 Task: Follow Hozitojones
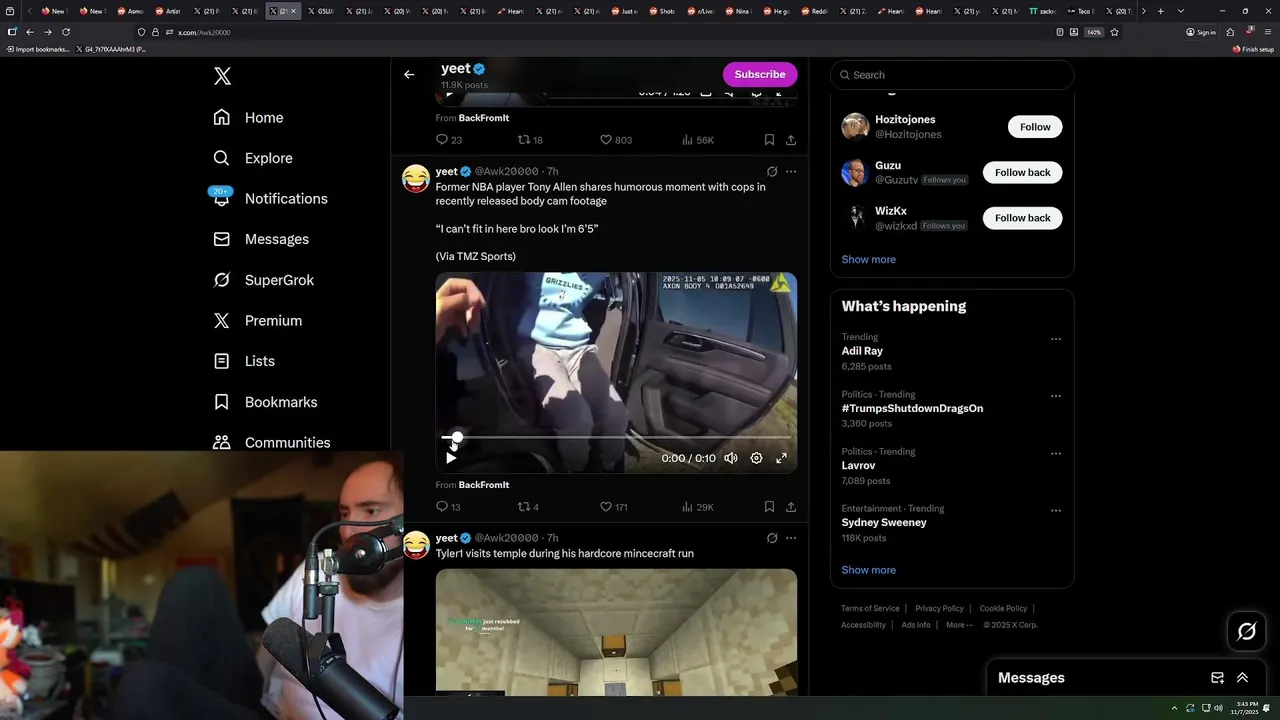(1035, 127)
